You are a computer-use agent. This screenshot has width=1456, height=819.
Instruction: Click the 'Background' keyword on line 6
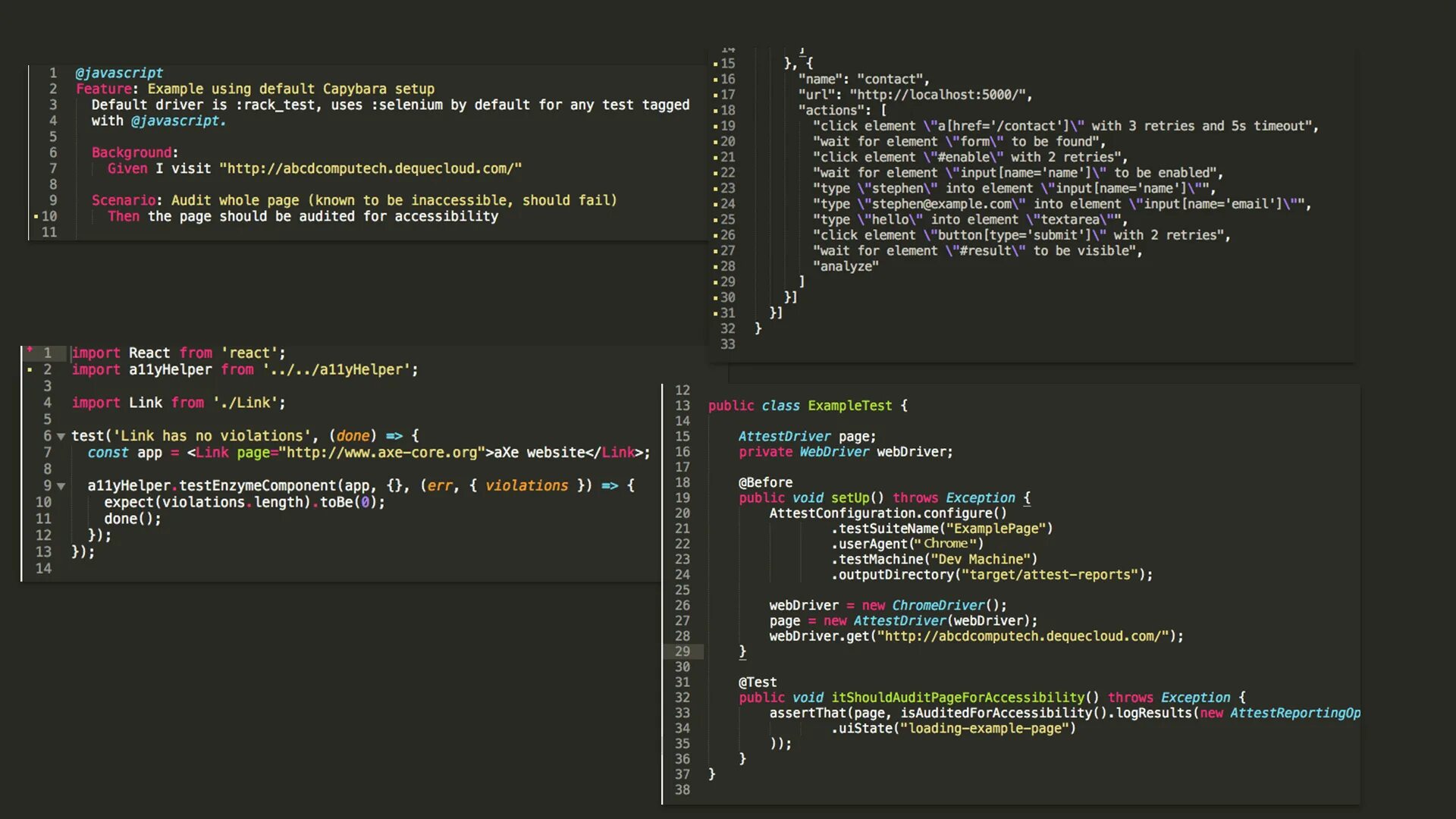[132, 152]
